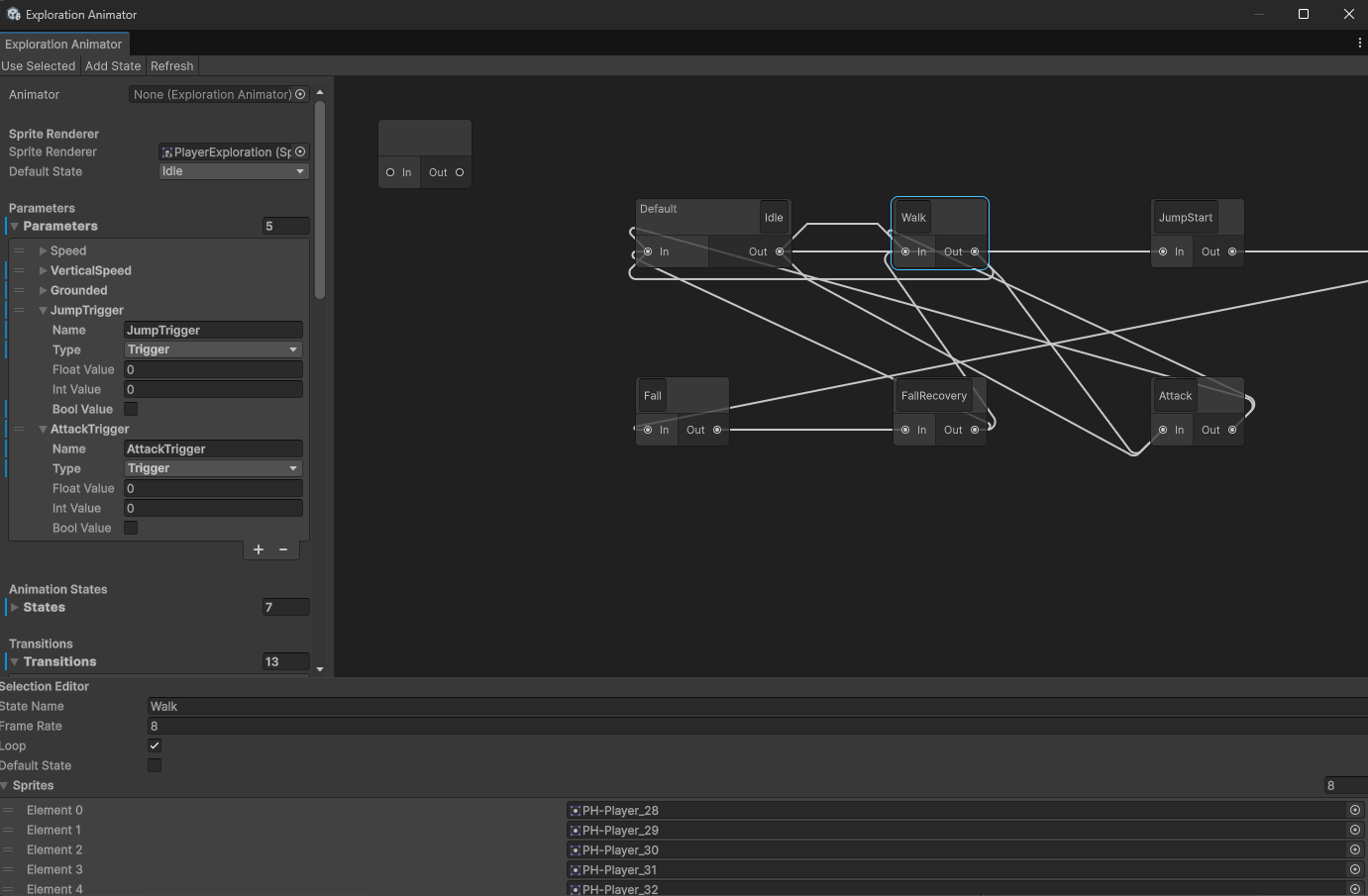1368x896 pixels.
Task: Click the Out port of the Default state
Action: pos(780,251)
